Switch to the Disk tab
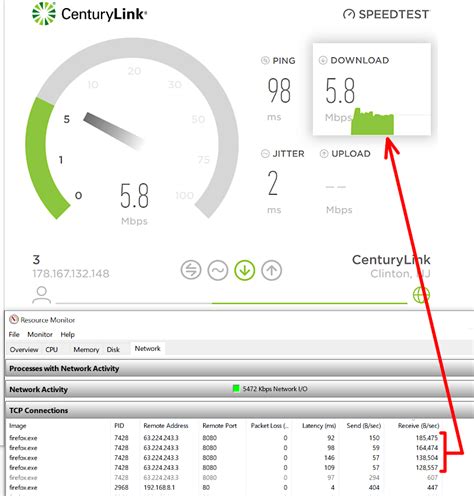 point(113,350)
